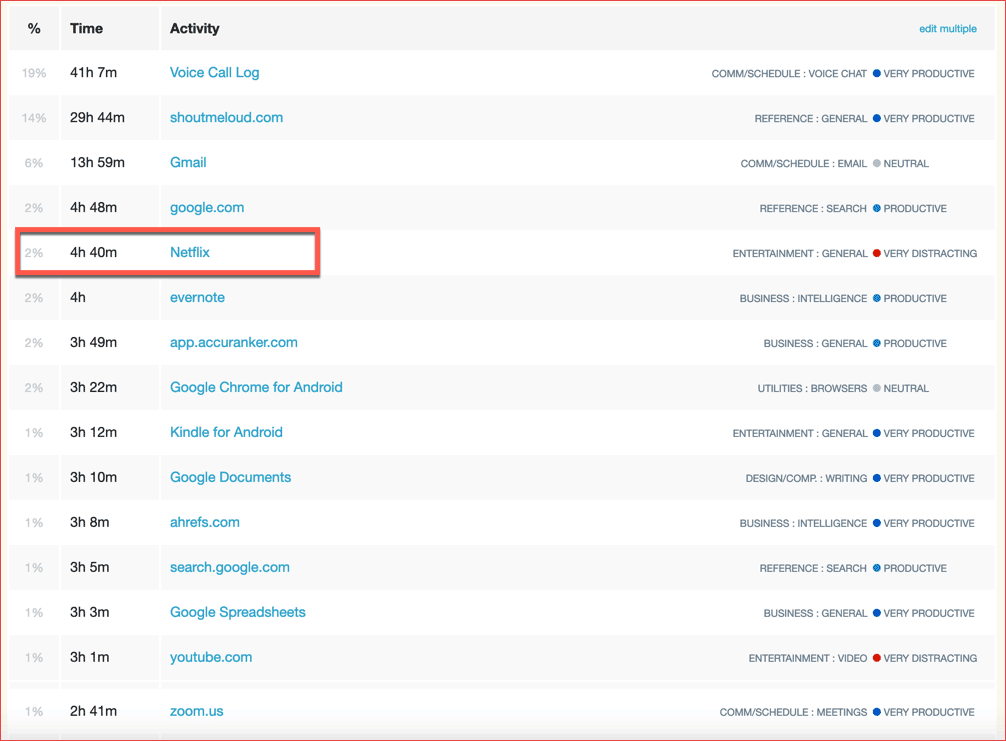Viewport: 1006px width, 741px height.
Task: Open app.accuranker.com activity details
Action: (x=234, y=343)
